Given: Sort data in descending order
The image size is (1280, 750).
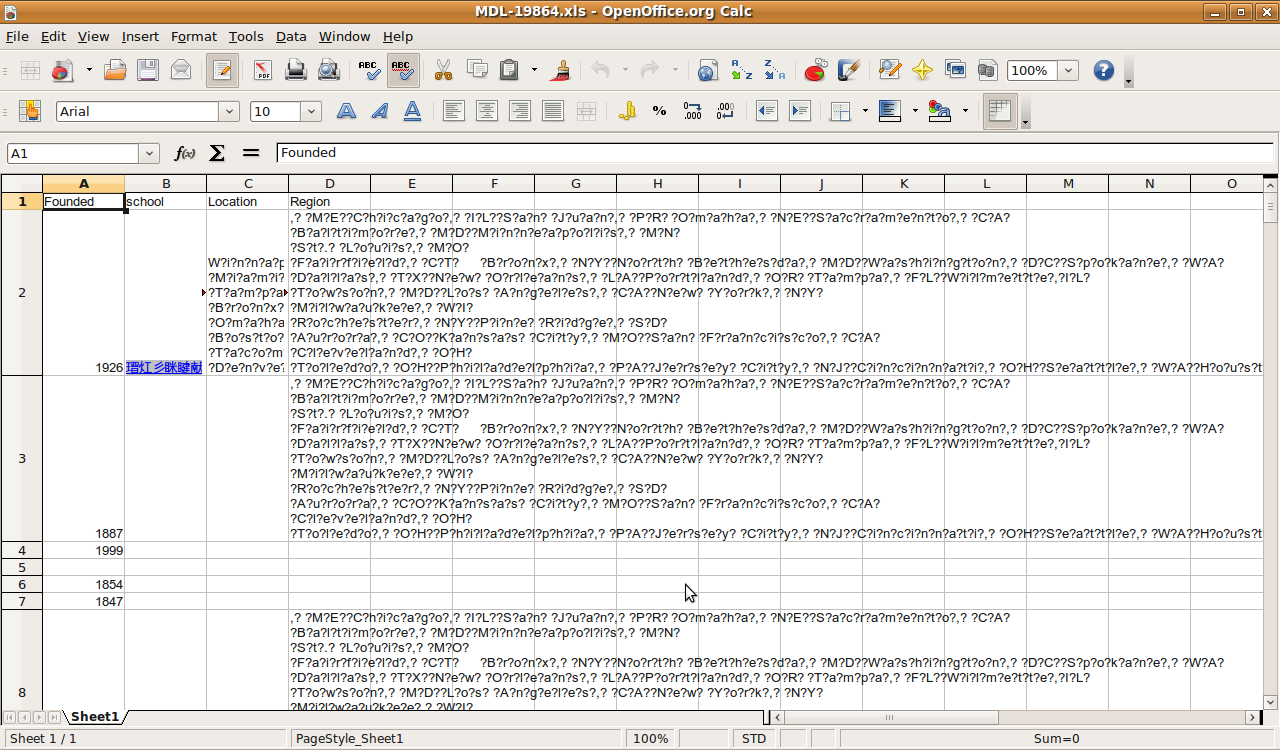Looking at the screenshot, I should point(774,70).
